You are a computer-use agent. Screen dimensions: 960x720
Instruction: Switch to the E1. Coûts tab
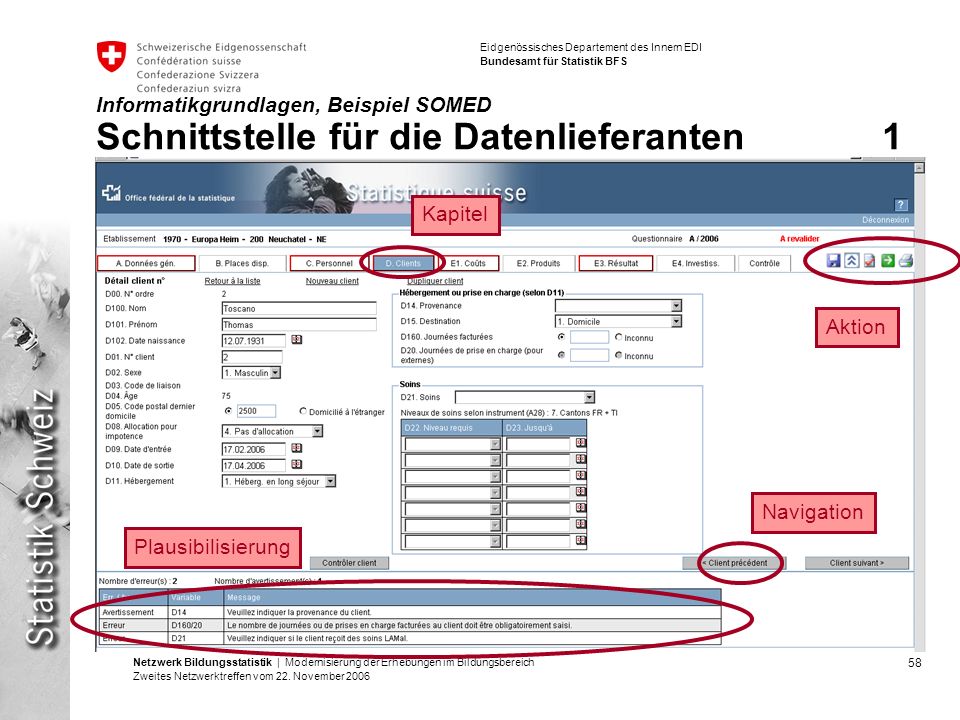[468, 263]
